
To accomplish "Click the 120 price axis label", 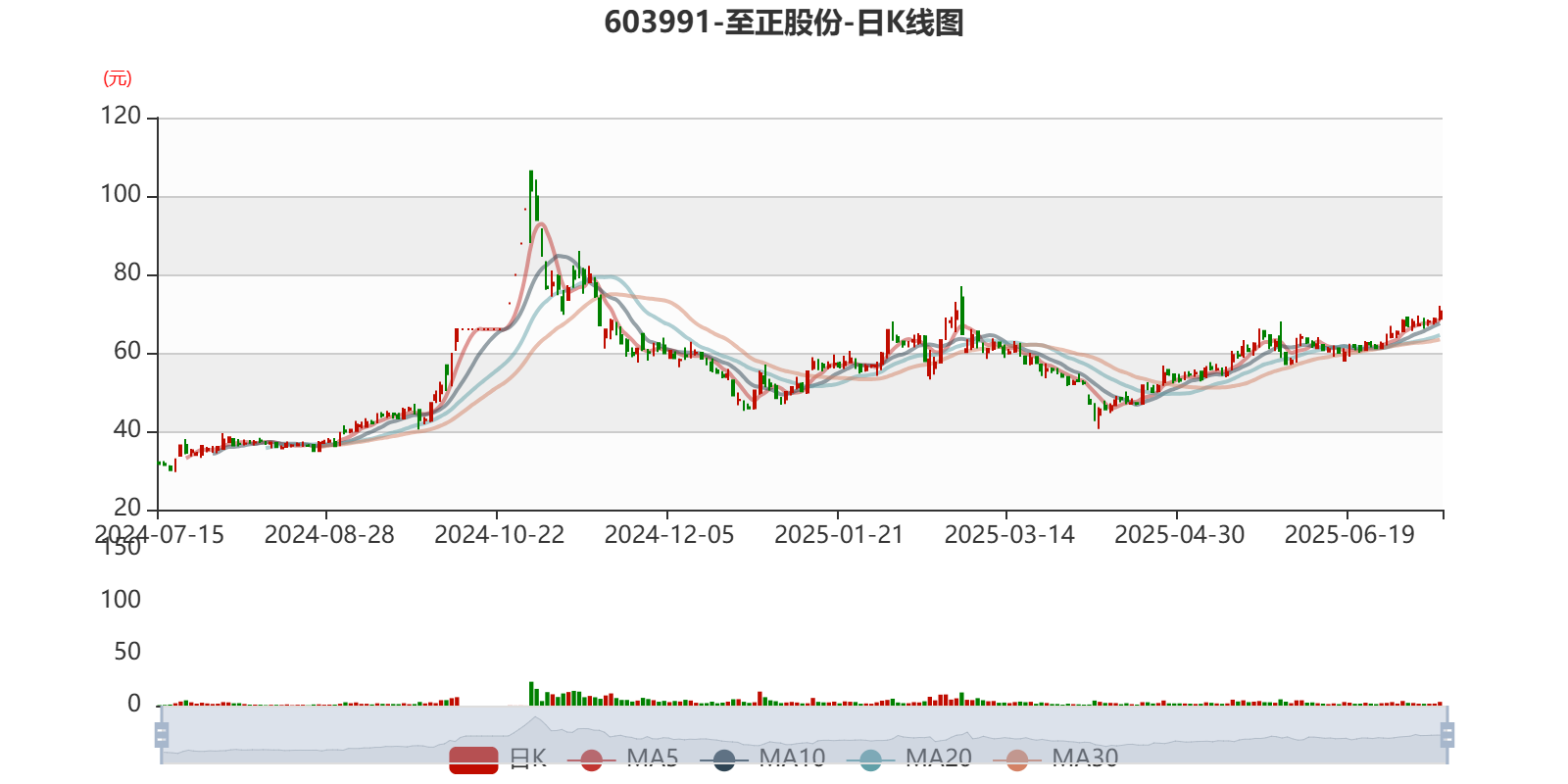I will [121, 117].
